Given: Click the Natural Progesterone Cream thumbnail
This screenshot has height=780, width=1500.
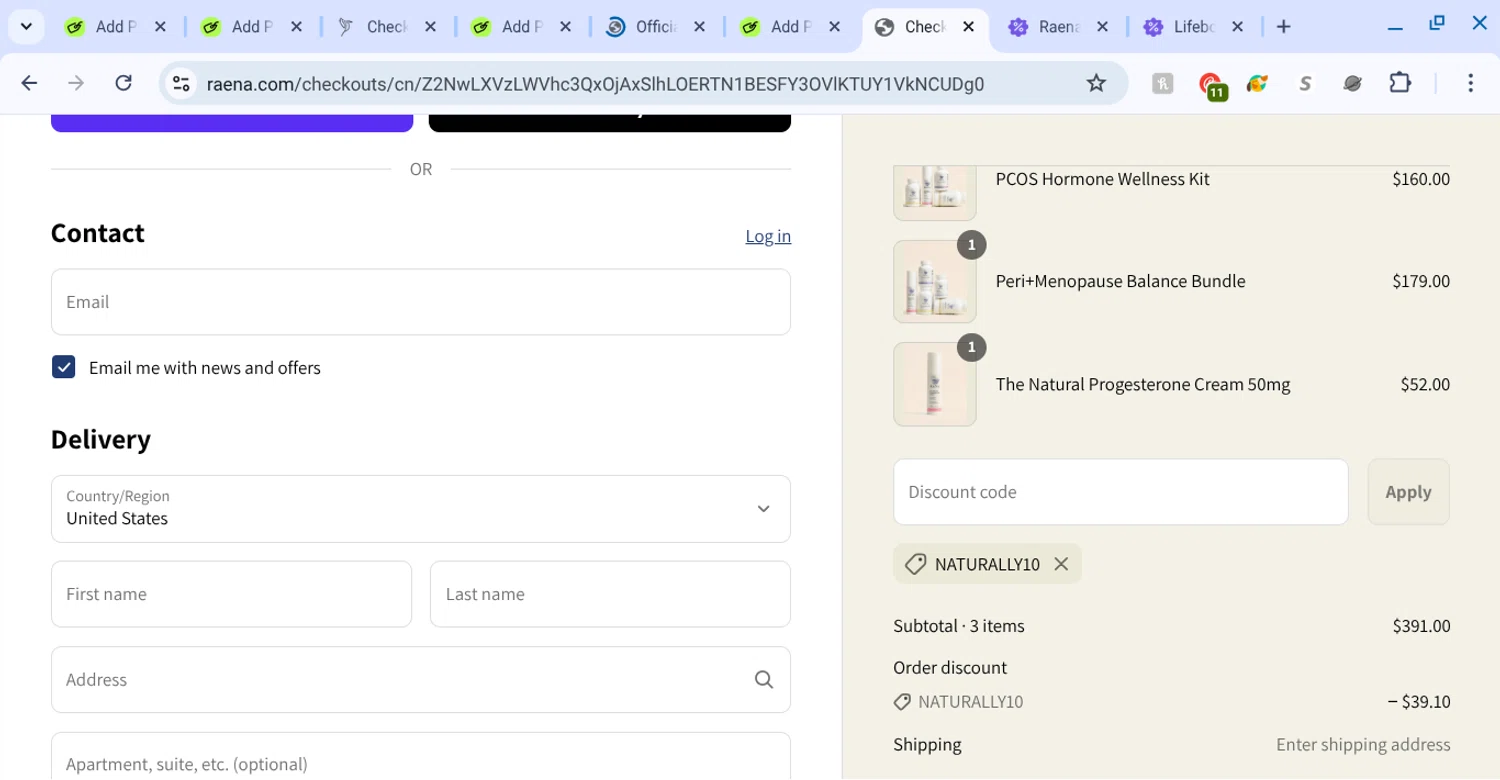Looking at the screenshot, I should pos(934,384).
